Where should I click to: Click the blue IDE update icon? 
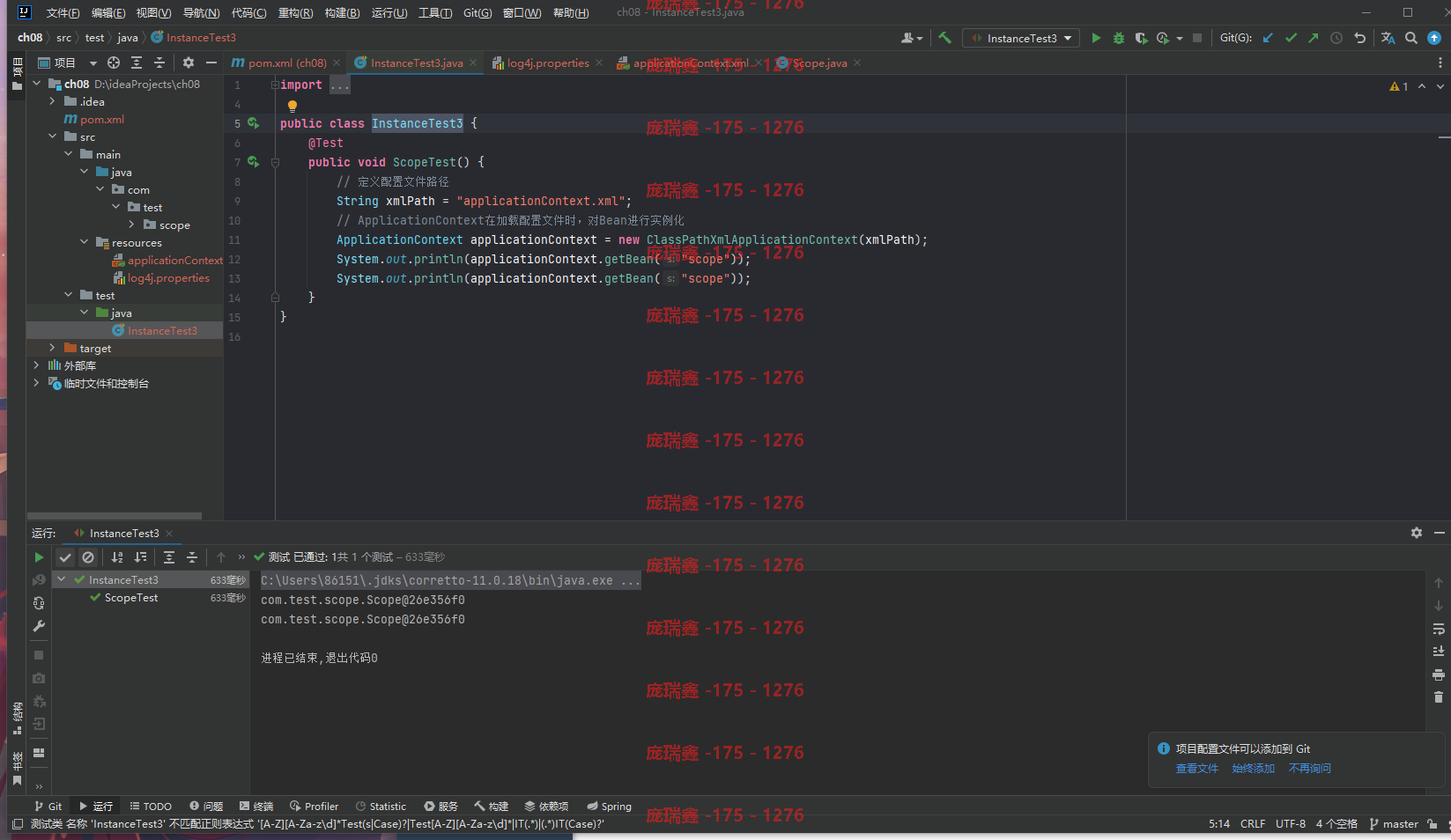(x=1434, y=38)
